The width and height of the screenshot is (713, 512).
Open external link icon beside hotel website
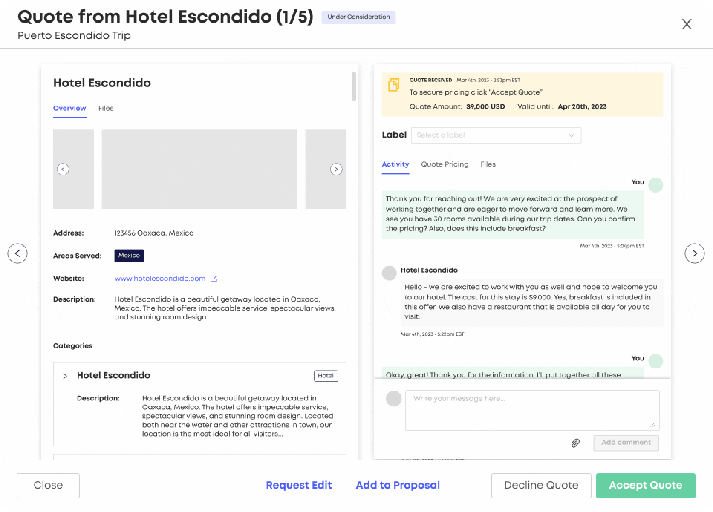click(213, 279)
